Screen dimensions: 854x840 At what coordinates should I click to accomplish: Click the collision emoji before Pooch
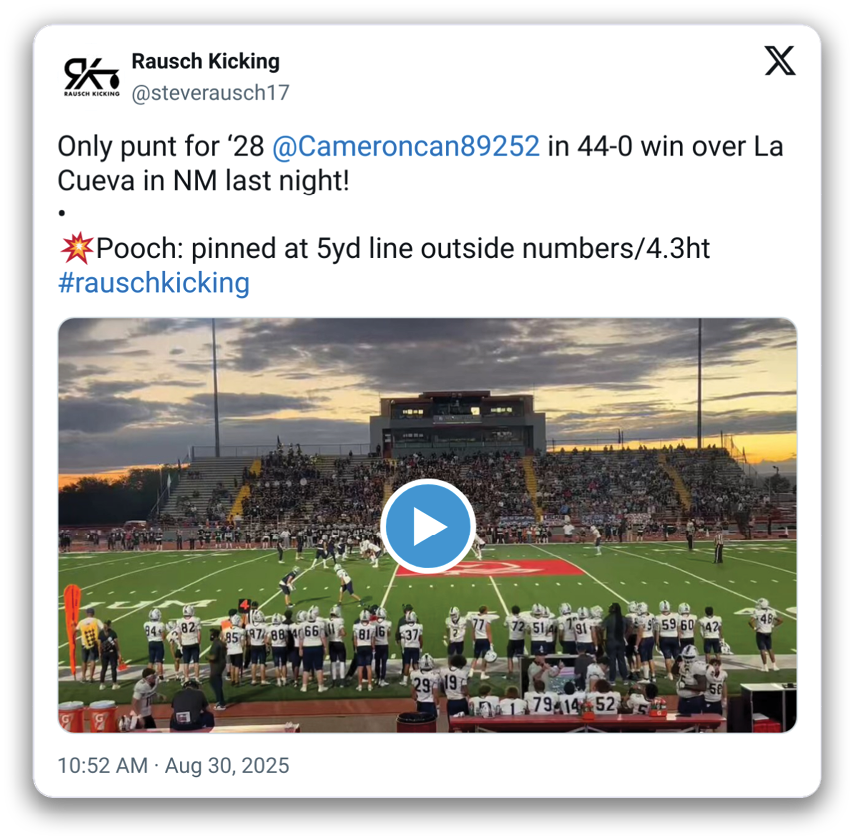(76, 248)
